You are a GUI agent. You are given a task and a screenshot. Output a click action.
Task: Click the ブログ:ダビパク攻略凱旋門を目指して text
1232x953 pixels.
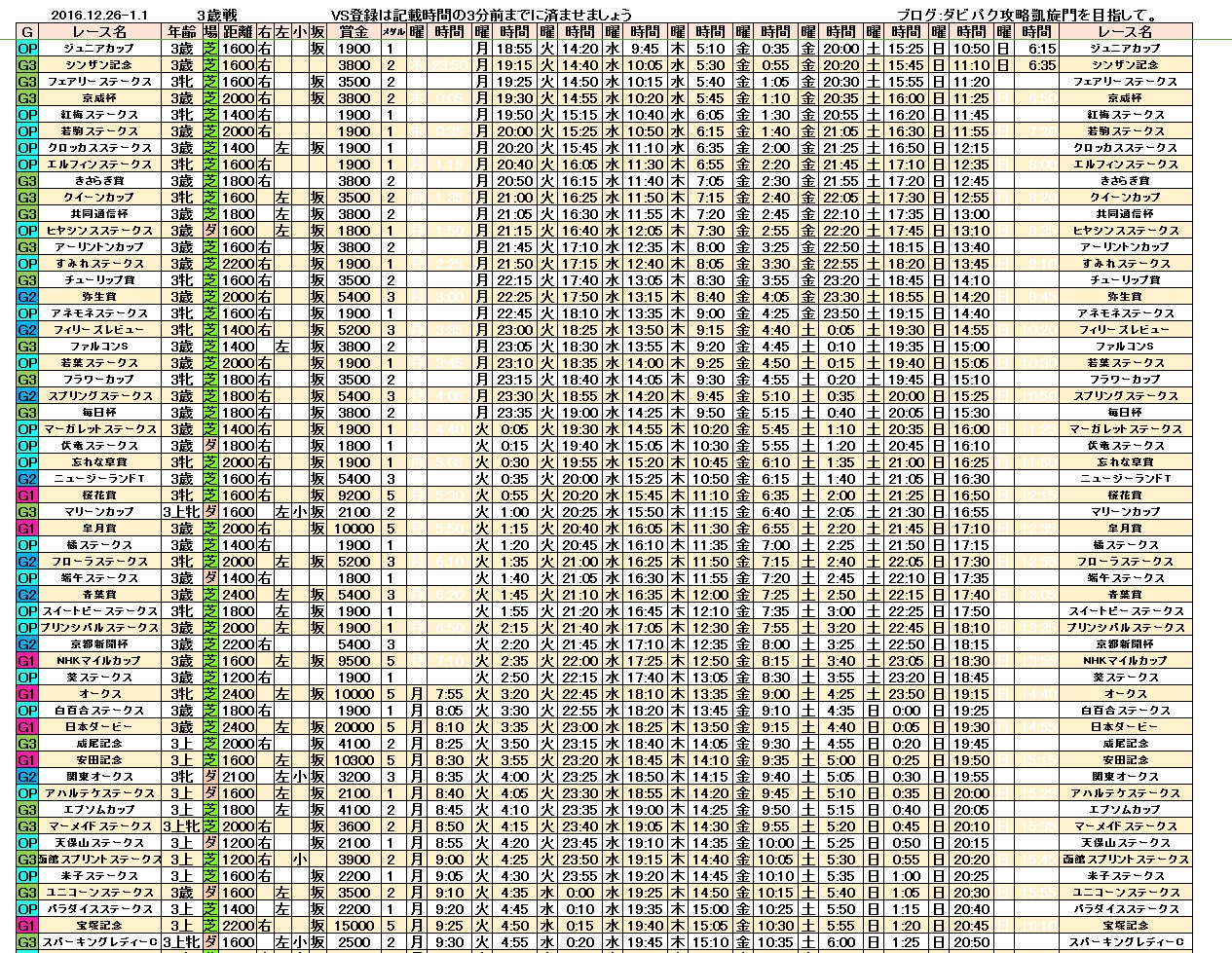[1026, 15]
